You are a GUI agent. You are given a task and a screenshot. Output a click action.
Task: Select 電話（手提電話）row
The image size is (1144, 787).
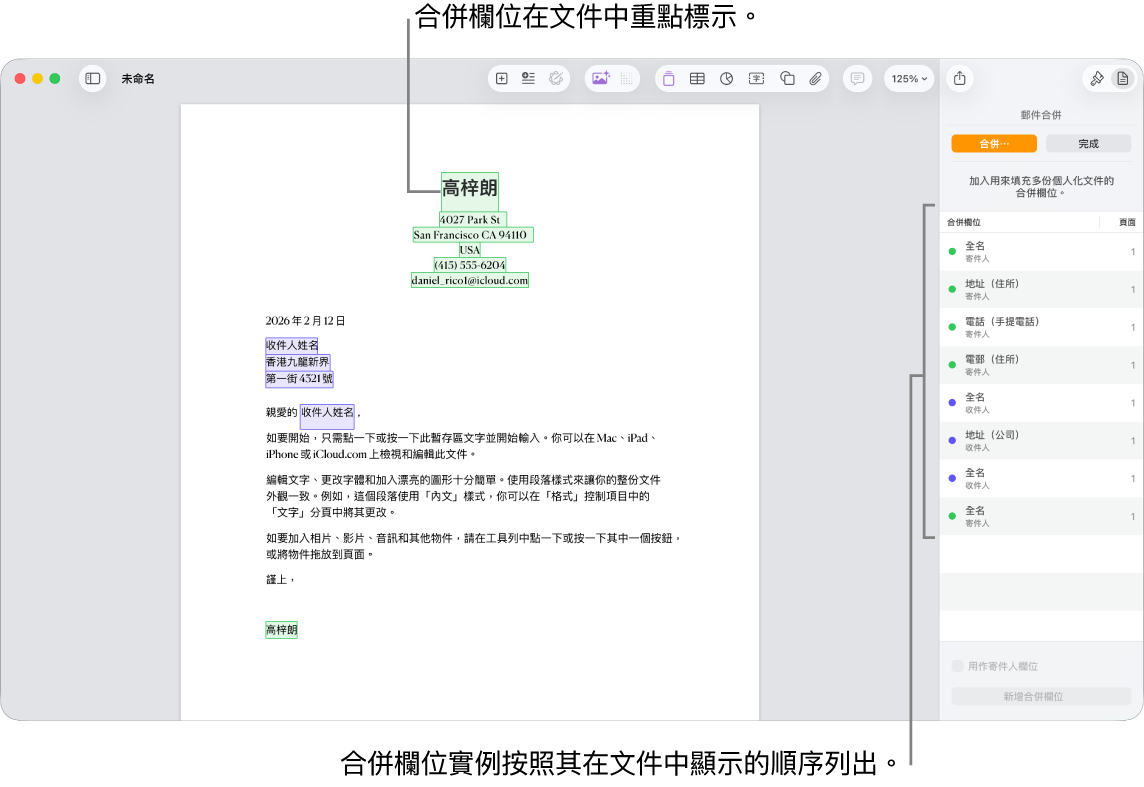[1041, 327]
